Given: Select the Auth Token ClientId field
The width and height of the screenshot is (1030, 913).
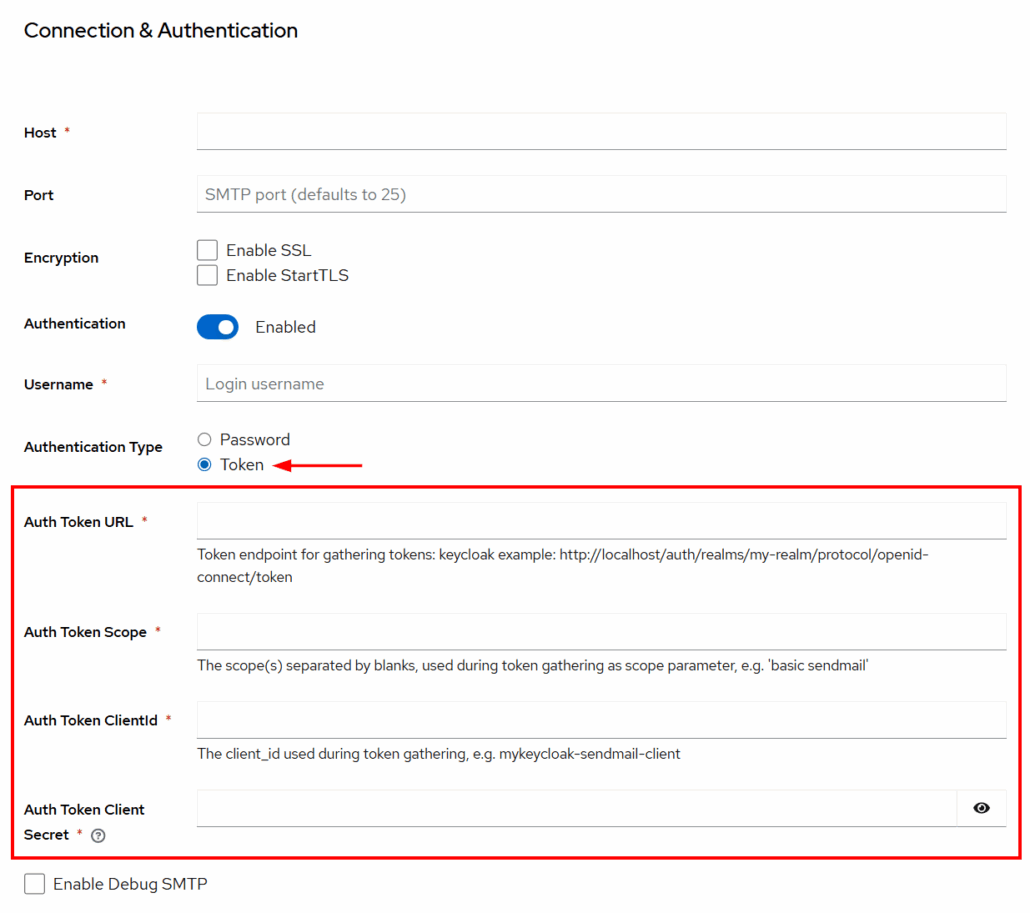Looking at the screenshot, I should coord(601,719).
